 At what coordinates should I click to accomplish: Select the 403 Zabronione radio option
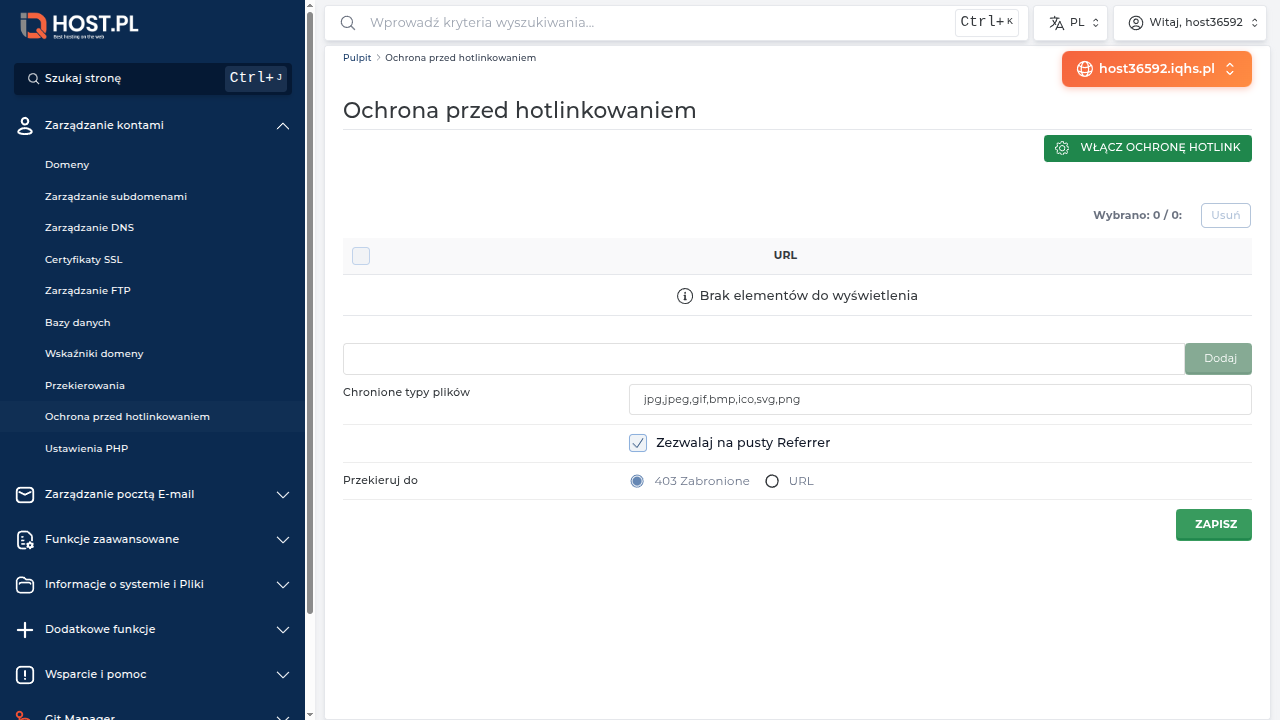[x=637, y=481]
